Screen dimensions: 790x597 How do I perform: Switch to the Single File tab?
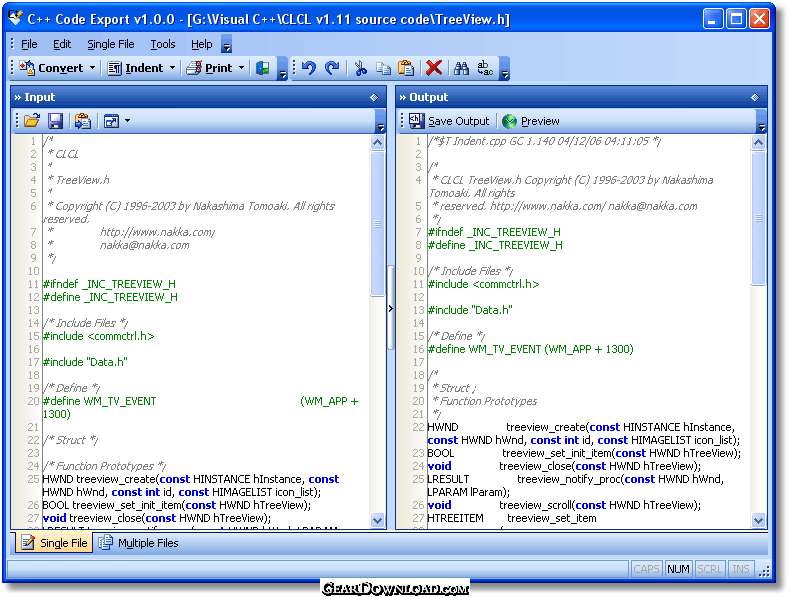click(54, 543)
